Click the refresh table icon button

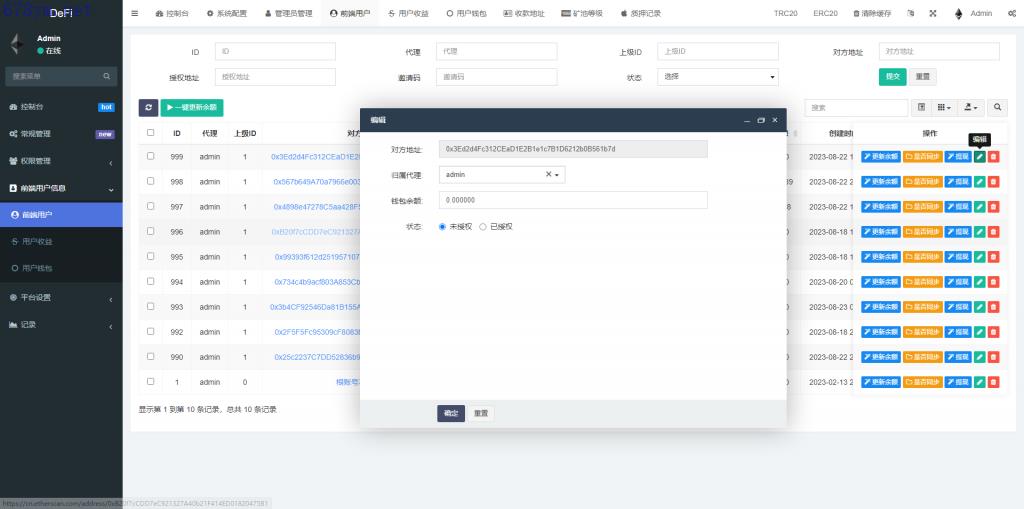148,107
